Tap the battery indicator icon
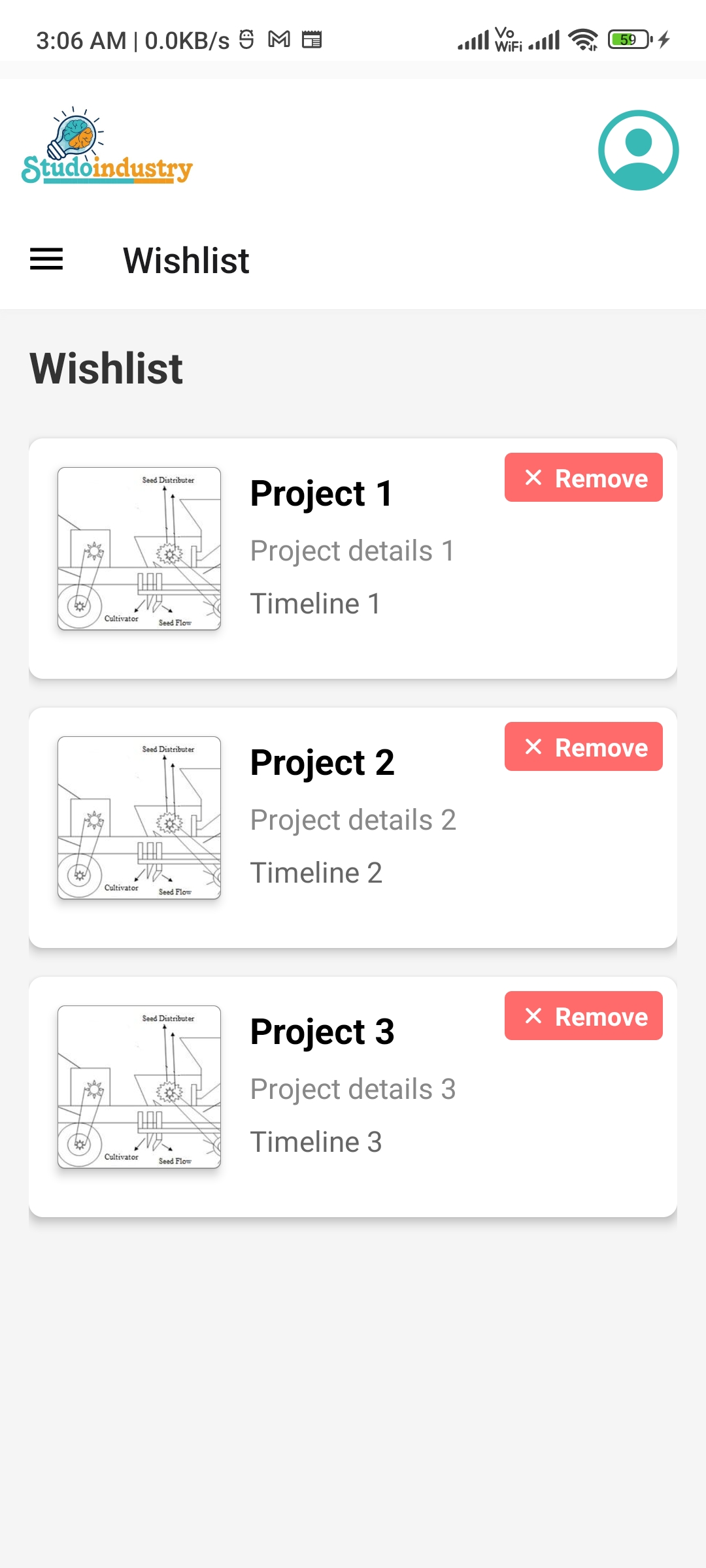The image size is (706, 1568). click(630, 40)
